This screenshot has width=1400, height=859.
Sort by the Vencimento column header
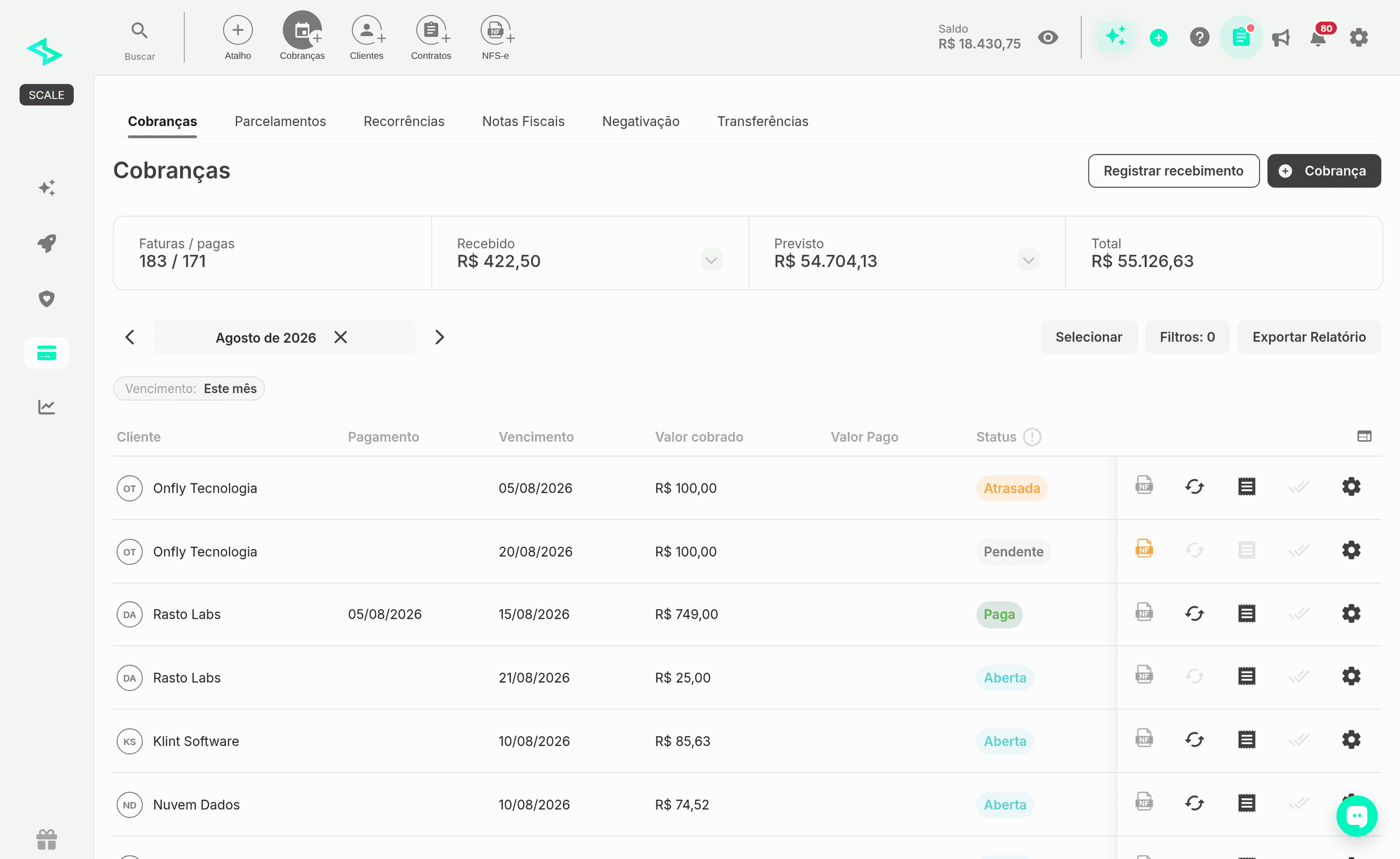tap(536, 437)
